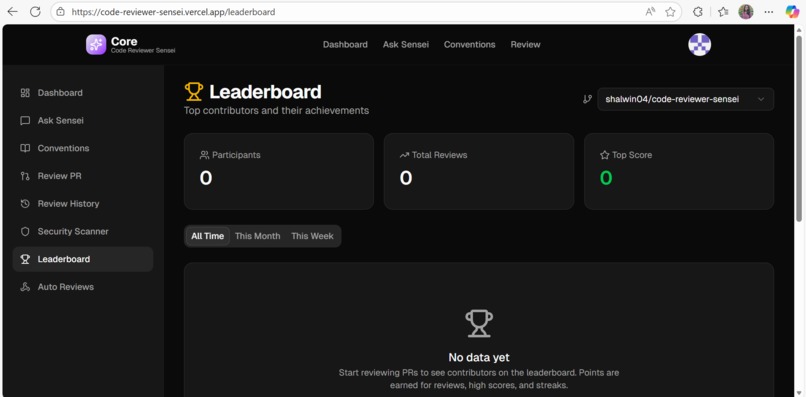Click the Participants count value
Screen dimensions: 806x397
coord(206,178)
